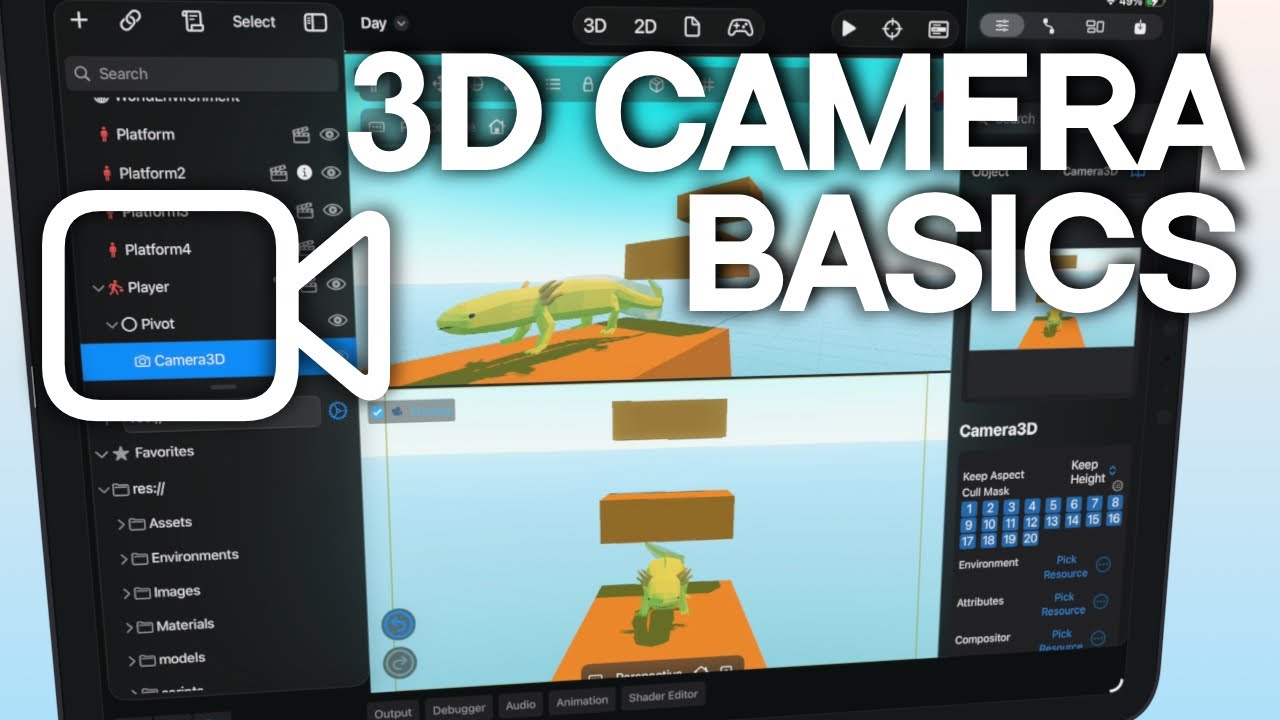Run the project with the play button

coord(849,28)
